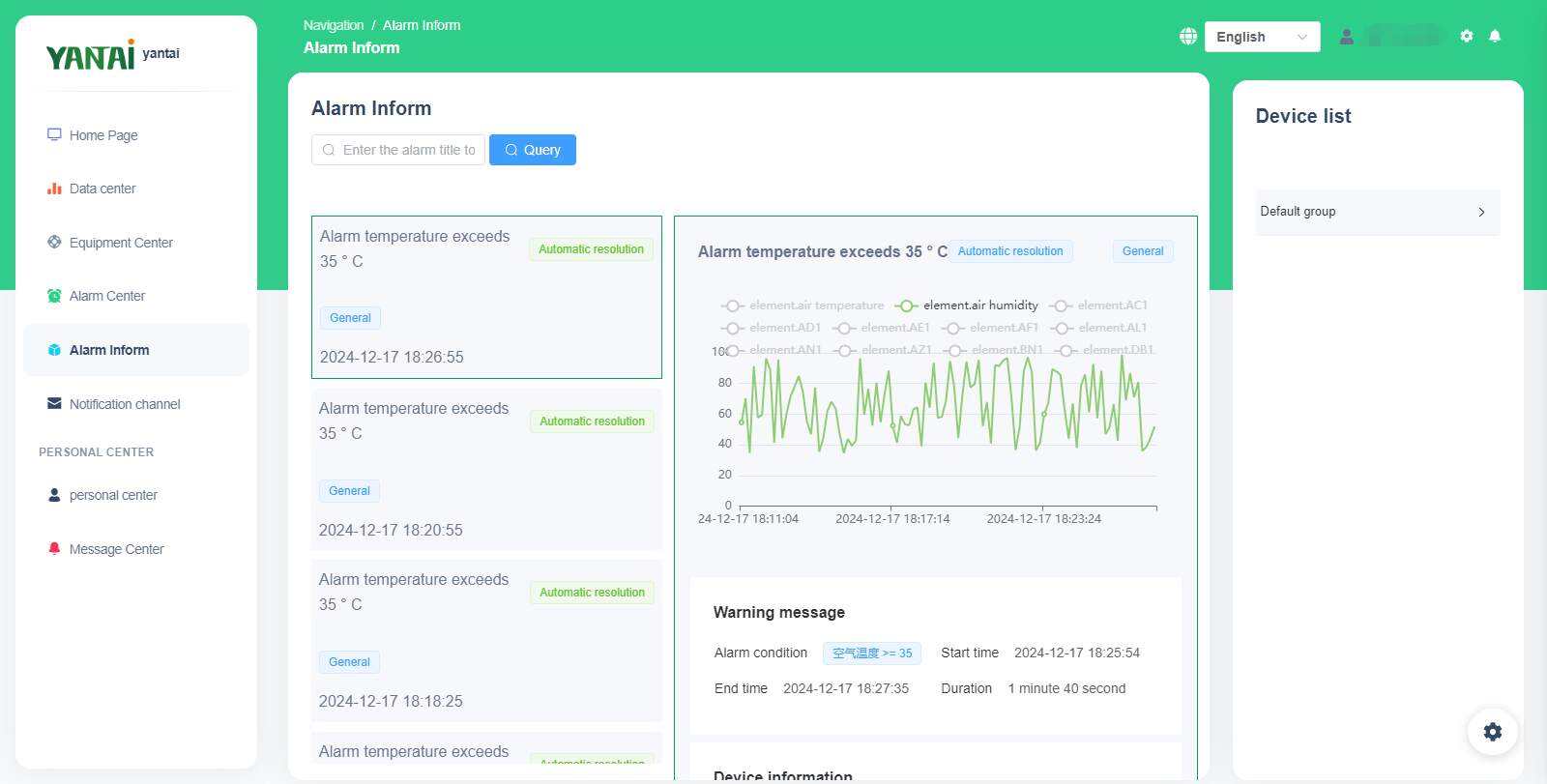Screen dimensions: 1547x784
Task: Click the 'Device list' heading
Action: (1303, 116)
